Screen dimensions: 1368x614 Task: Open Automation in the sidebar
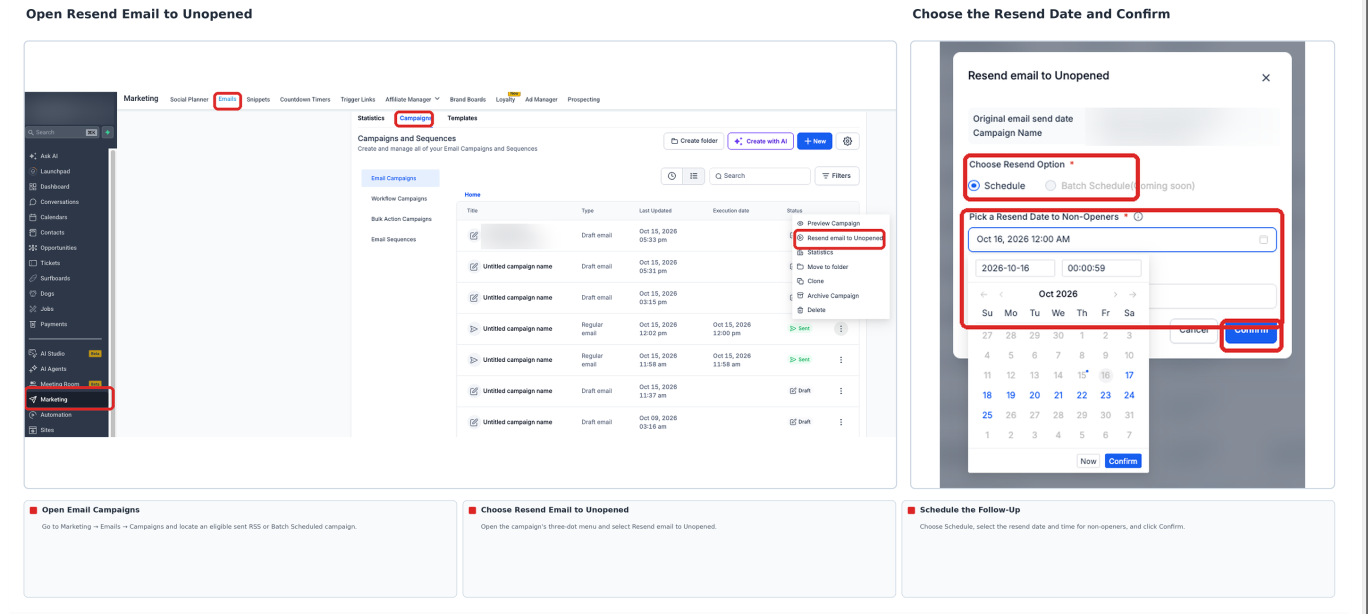point(56,414)
